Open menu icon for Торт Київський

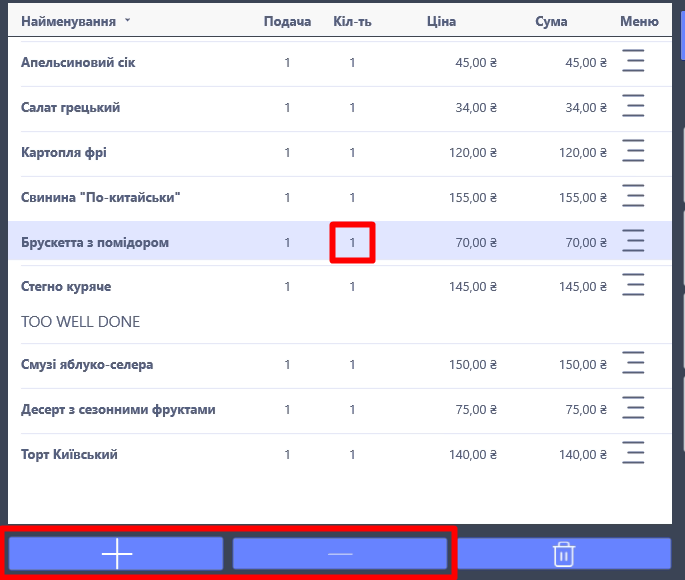tap(633, 454)
